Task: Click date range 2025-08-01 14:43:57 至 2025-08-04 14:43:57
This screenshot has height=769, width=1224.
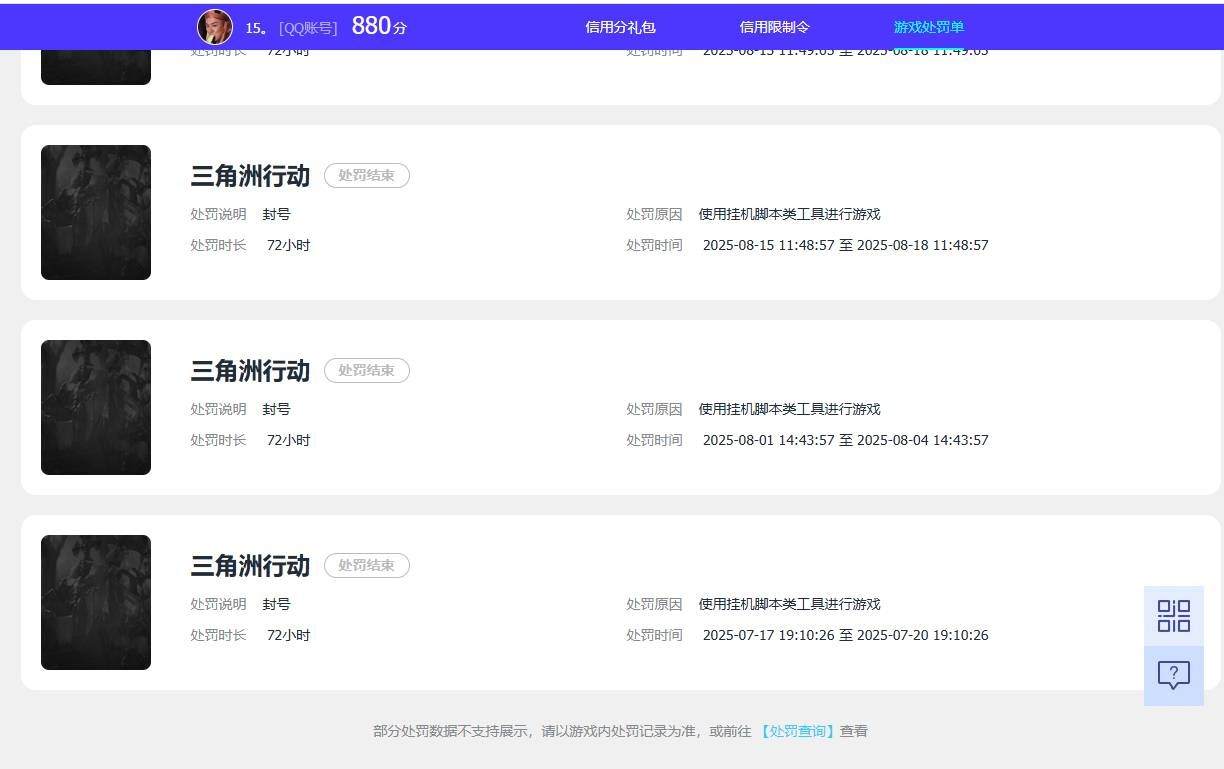Action: pyautogui.click(x=846, y=440)
